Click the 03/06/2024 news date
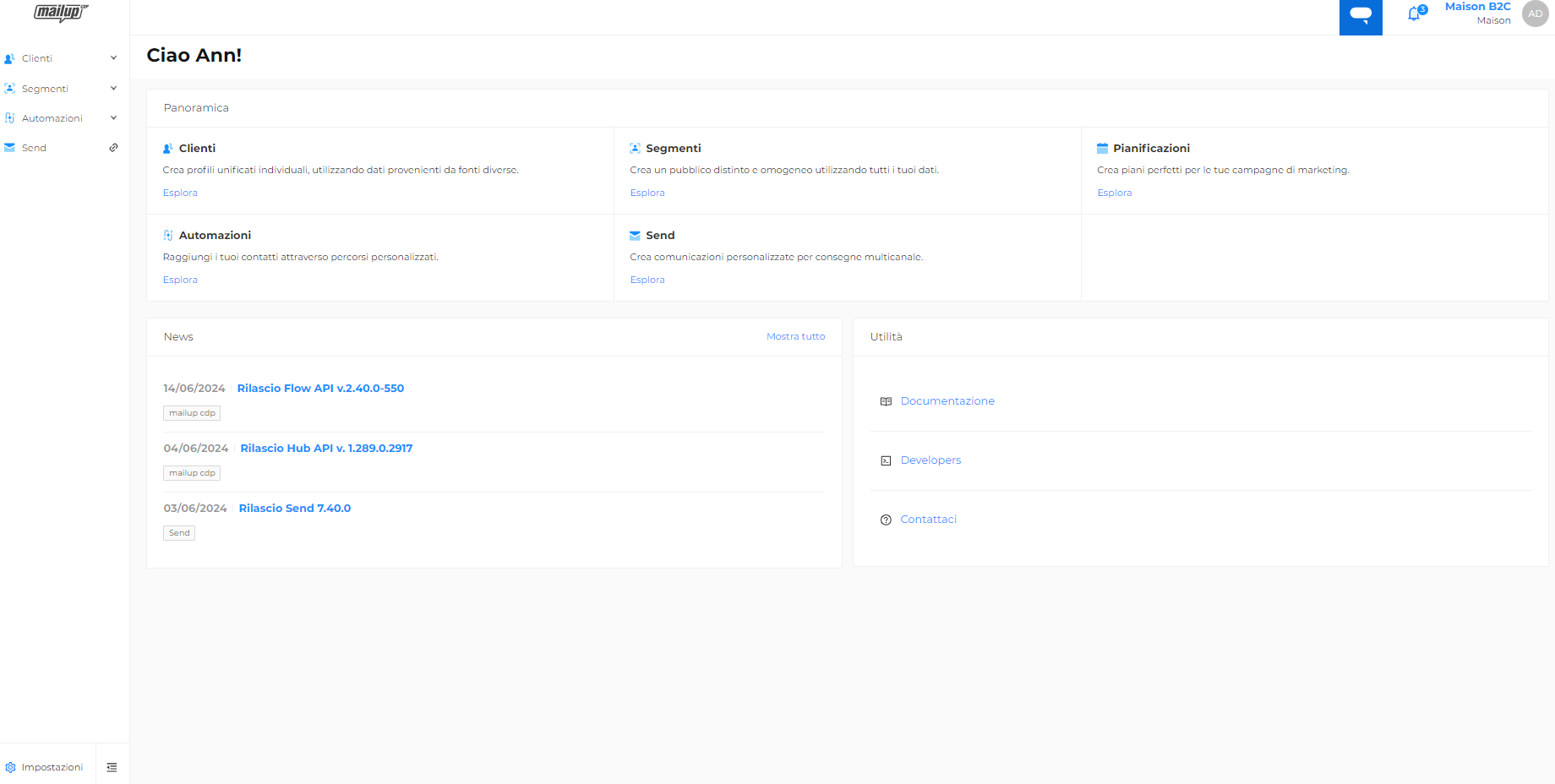Viewport: 1555px width, 784px height. click(x=195, y=509)
